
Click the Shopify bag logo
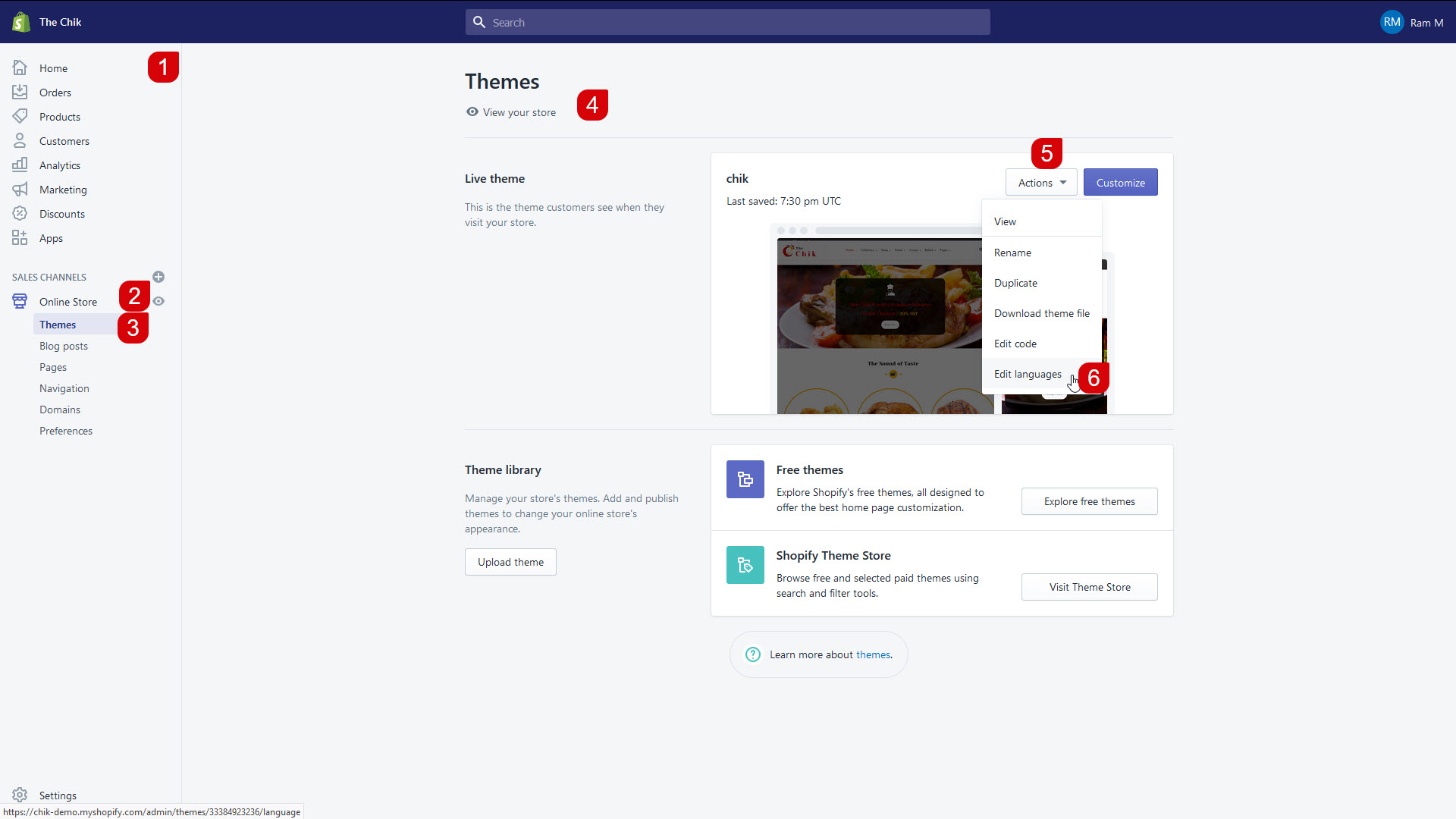coord(20,22)
